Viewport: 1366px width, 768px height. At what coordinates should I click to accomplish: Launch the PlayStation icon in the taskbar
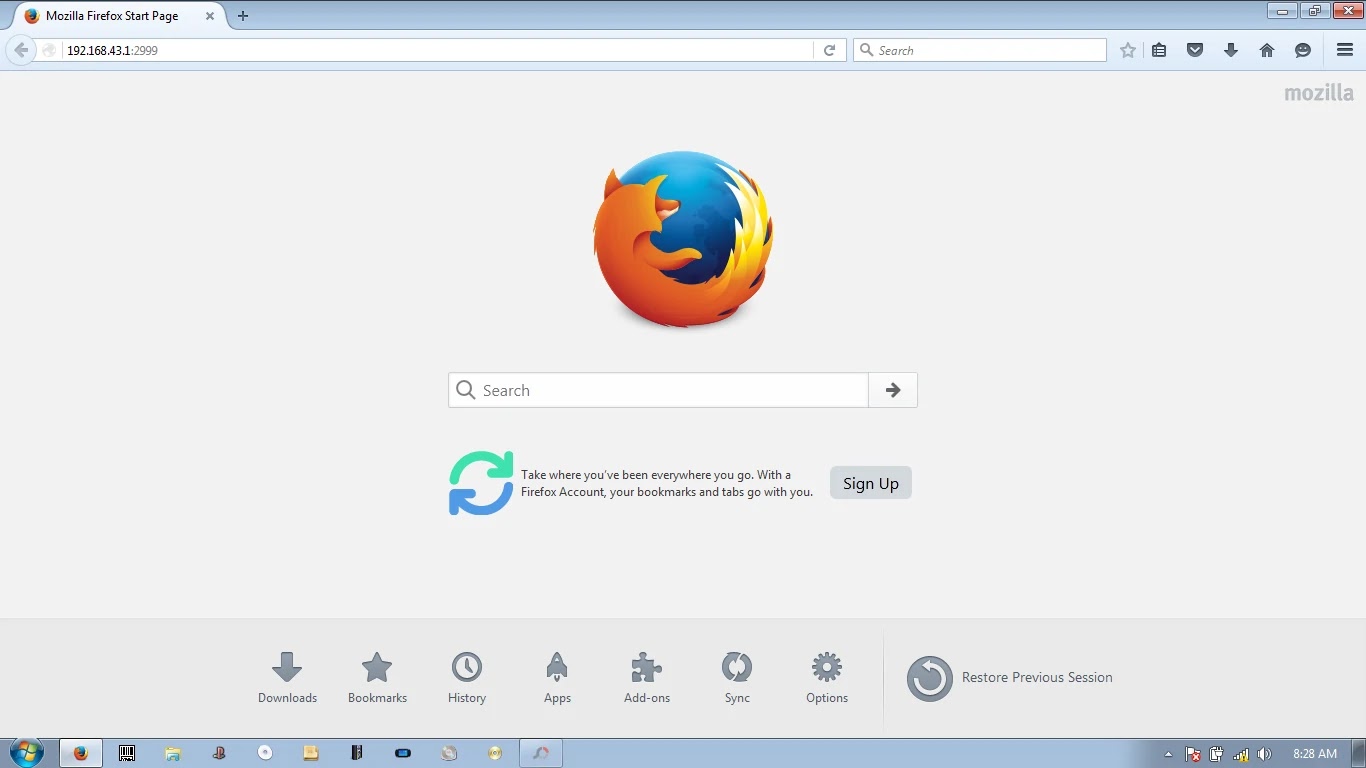click(x=219, y=753)
